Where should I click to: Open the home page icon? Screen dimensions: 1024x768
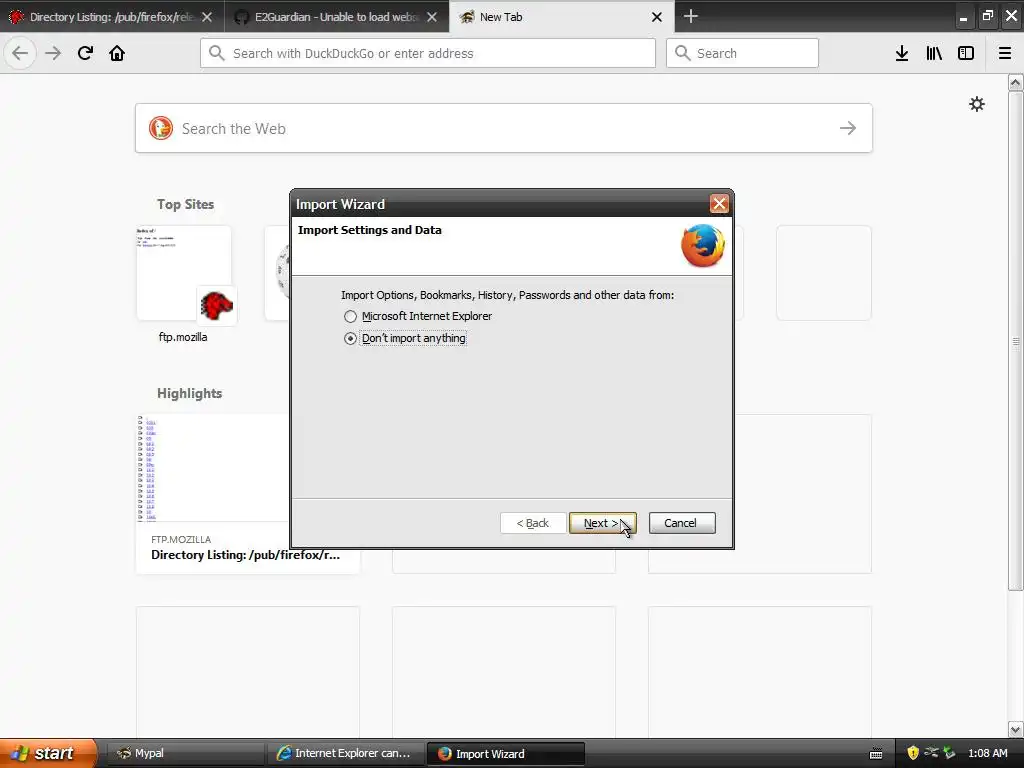(117, 53)
